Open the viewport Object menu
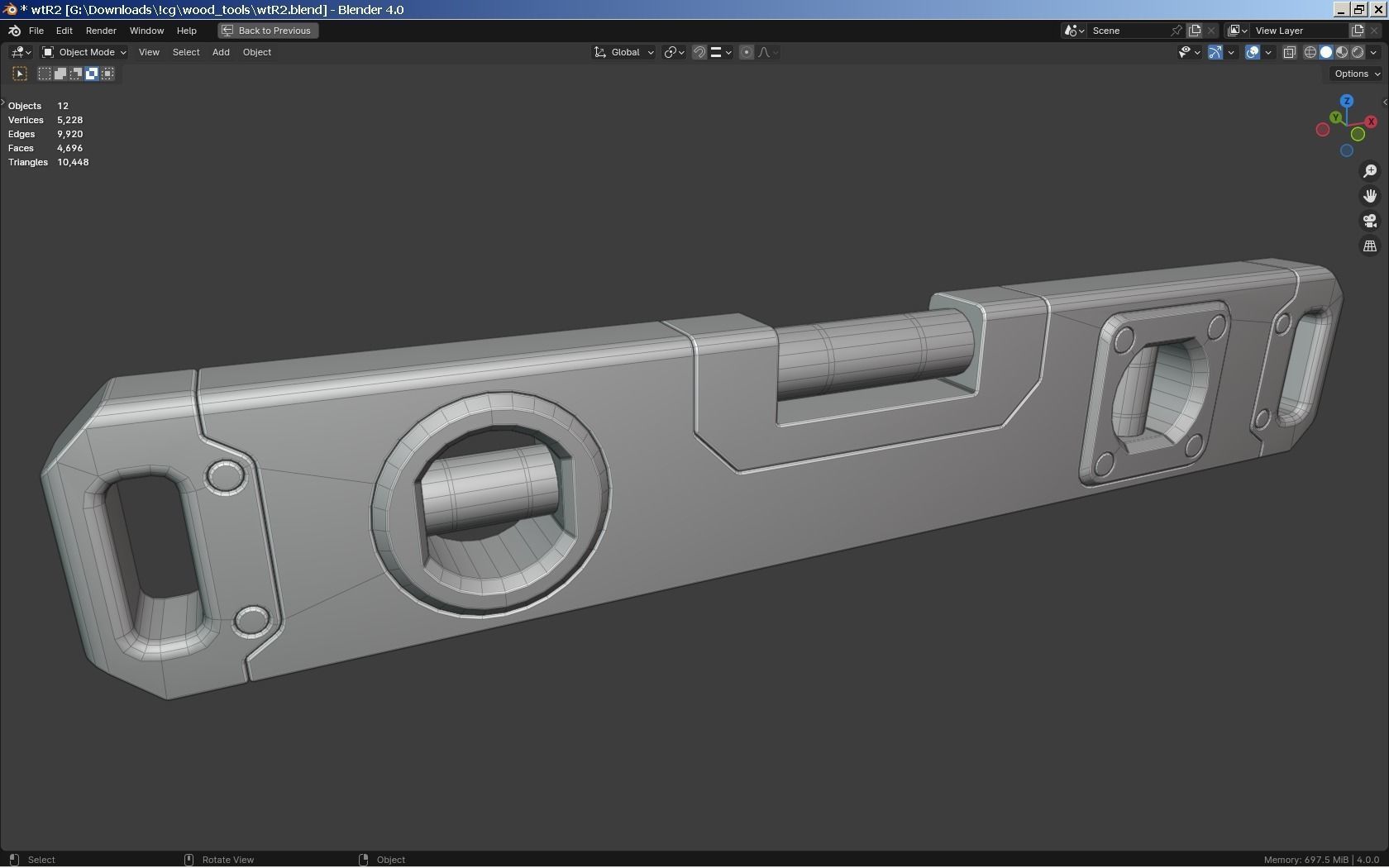The image size is (1389, 868). point(257,52)
